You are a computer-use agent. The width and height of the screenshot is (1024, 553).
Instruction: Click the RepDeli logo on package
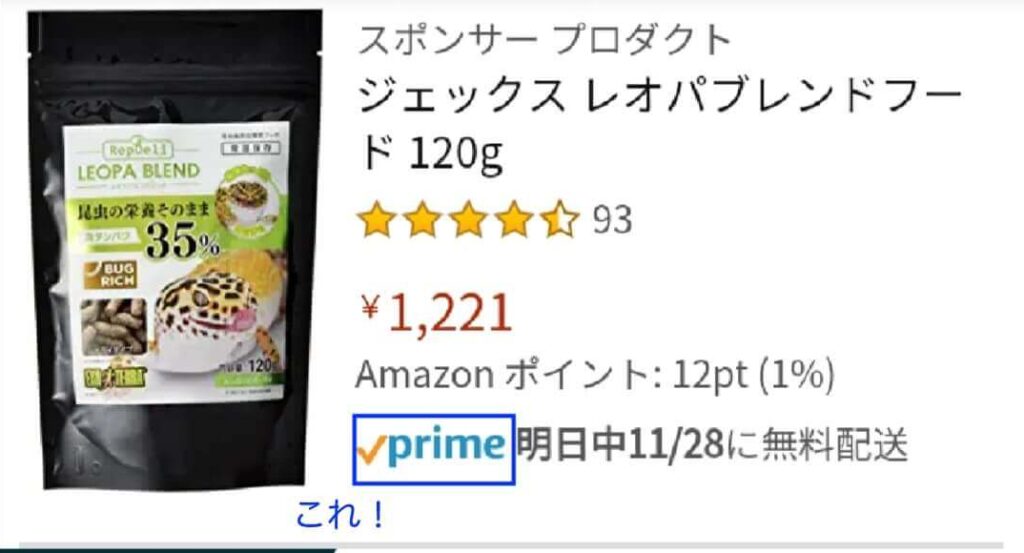click(x=139, y=148)
